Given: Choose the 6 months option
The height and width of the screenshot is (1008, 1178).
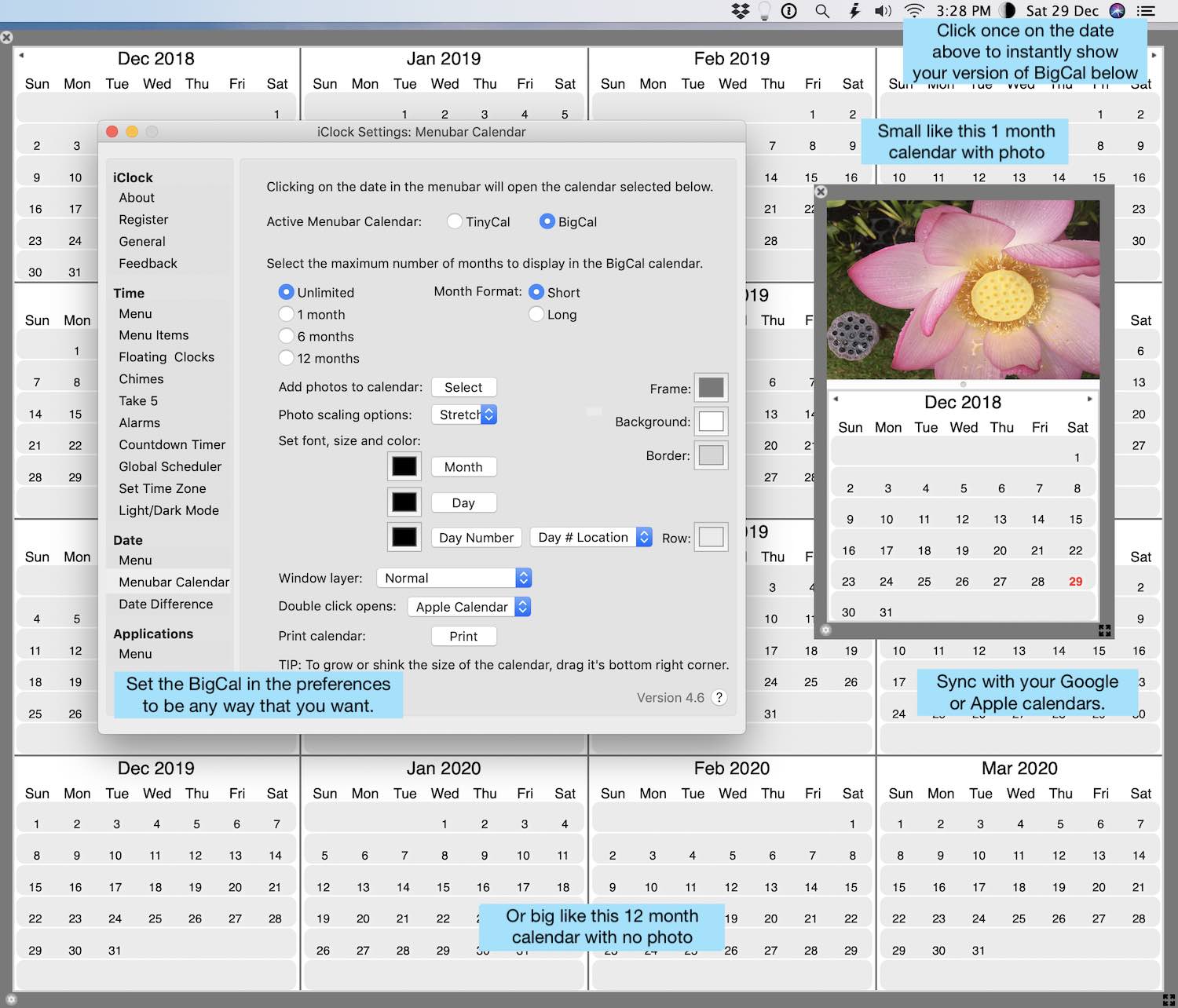Looking at the screenshot, I should pos(286,336).
